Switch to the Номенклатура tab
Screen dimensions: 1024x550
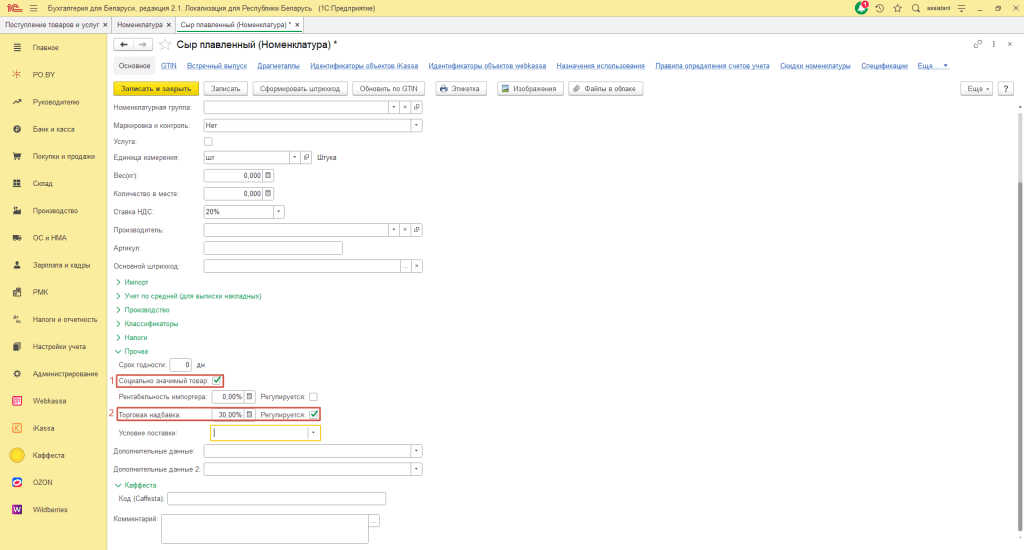coord(140,25)
